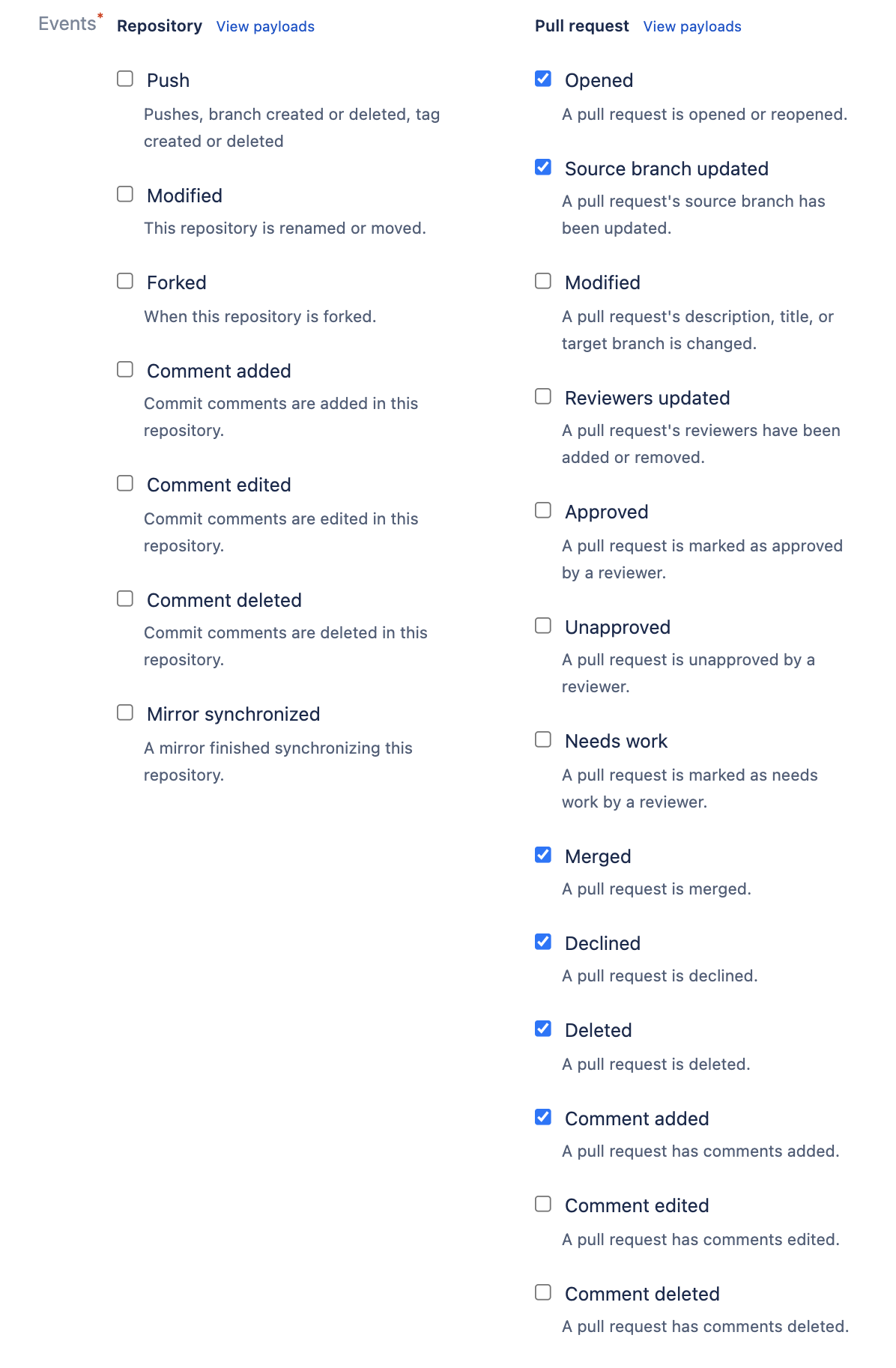
Task: Check the Approved pull request event
Action: click(x=542, y=509)
